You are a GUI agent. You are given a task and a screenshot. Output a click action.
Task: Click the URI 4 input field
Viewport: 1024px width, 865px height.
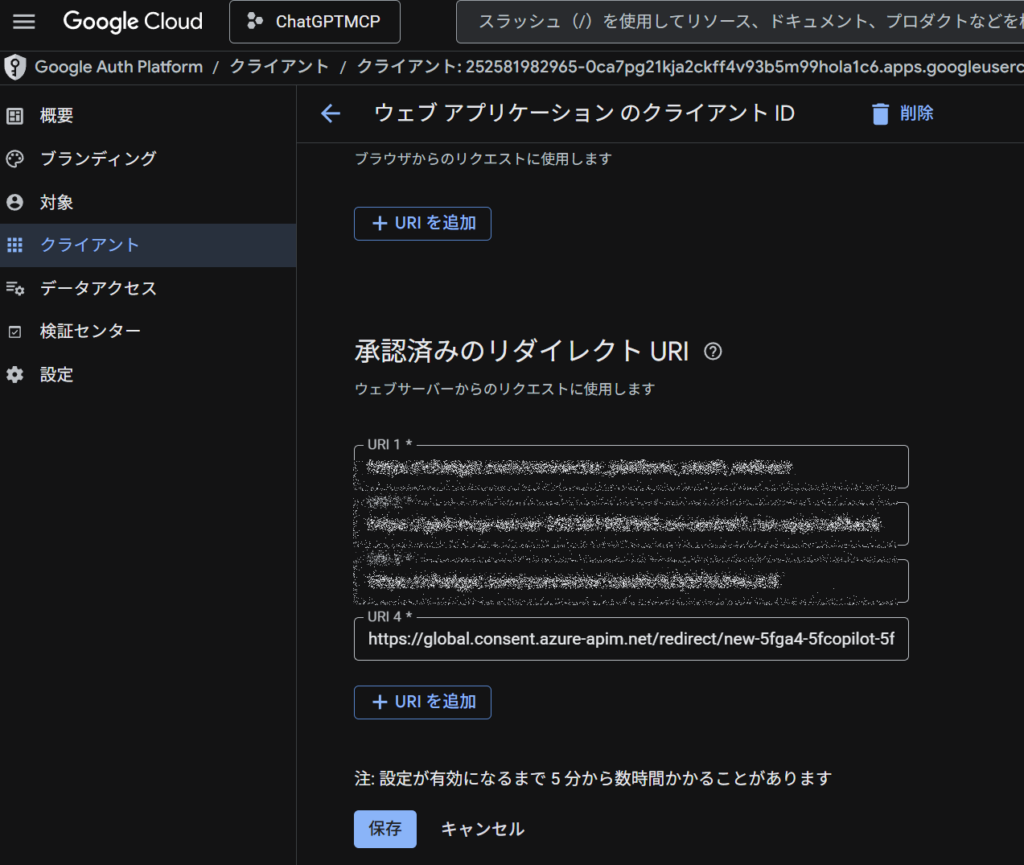coord(630,639)
